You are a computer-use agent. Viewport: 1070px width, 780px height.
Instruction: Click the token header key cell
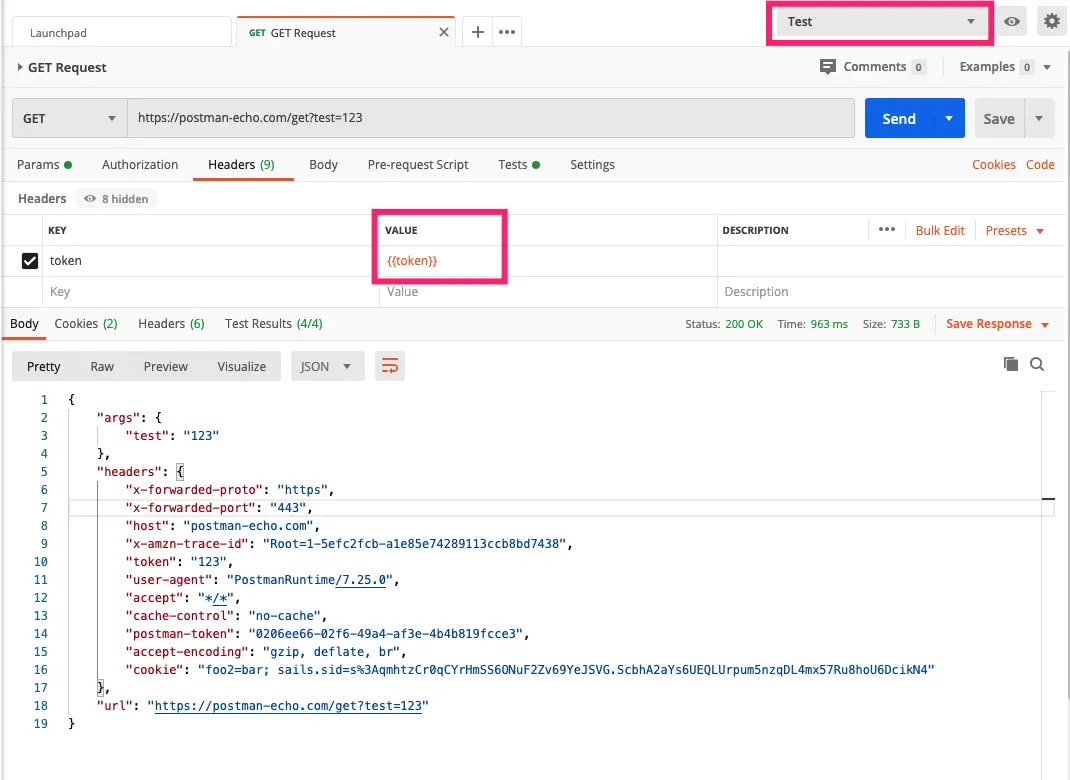[212, 261]
